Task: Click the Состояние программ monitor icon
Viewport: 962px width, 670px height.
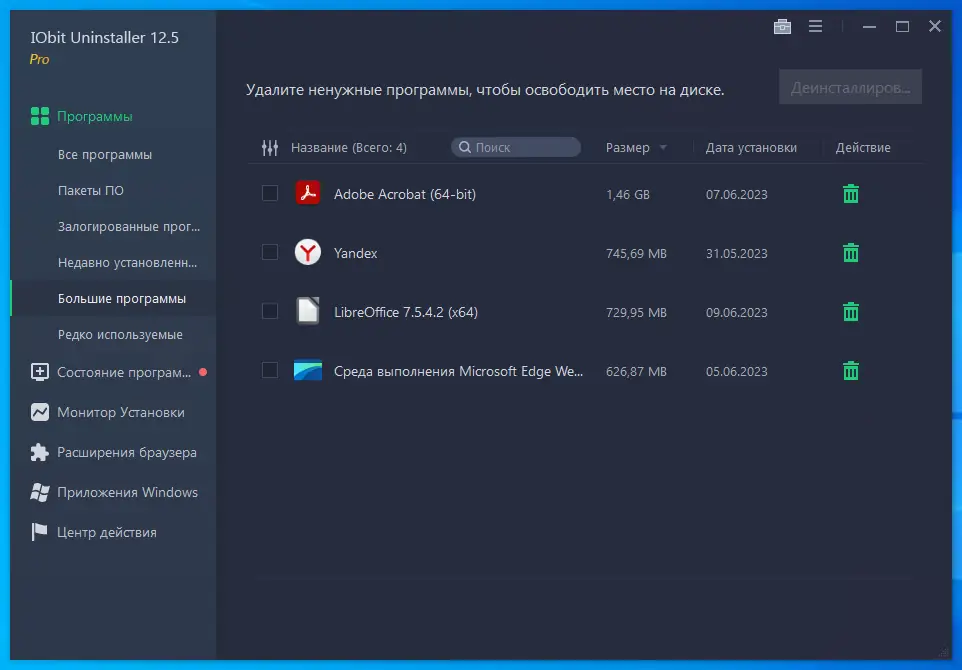Action: pyautogui.click(x=40, y=372)
